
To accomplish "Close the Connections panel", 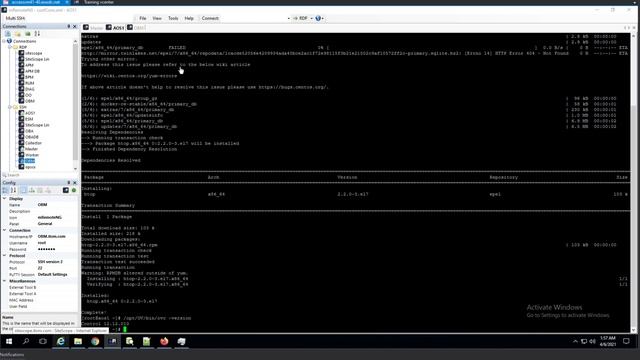I will tap(75, 27).
